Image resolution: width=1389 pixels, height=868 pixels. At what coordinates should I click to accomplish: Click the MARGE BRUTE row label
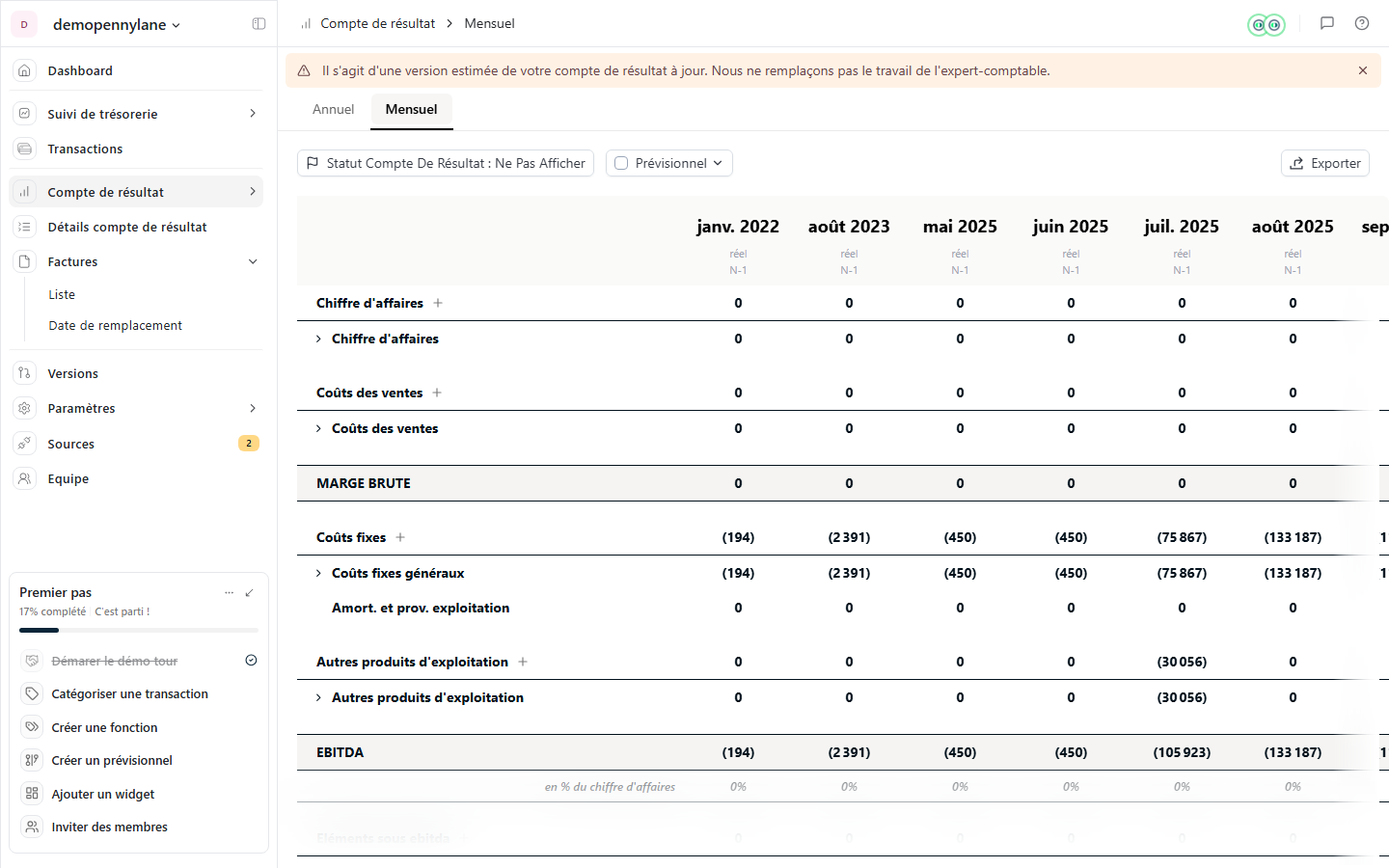click(x=364, y=483)
